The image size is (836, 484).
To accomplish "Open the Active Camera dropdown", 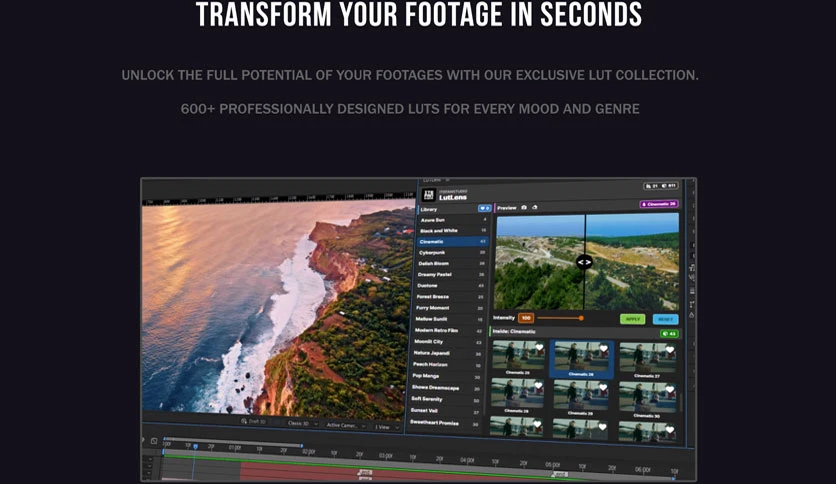I will (x=345, y=425).
